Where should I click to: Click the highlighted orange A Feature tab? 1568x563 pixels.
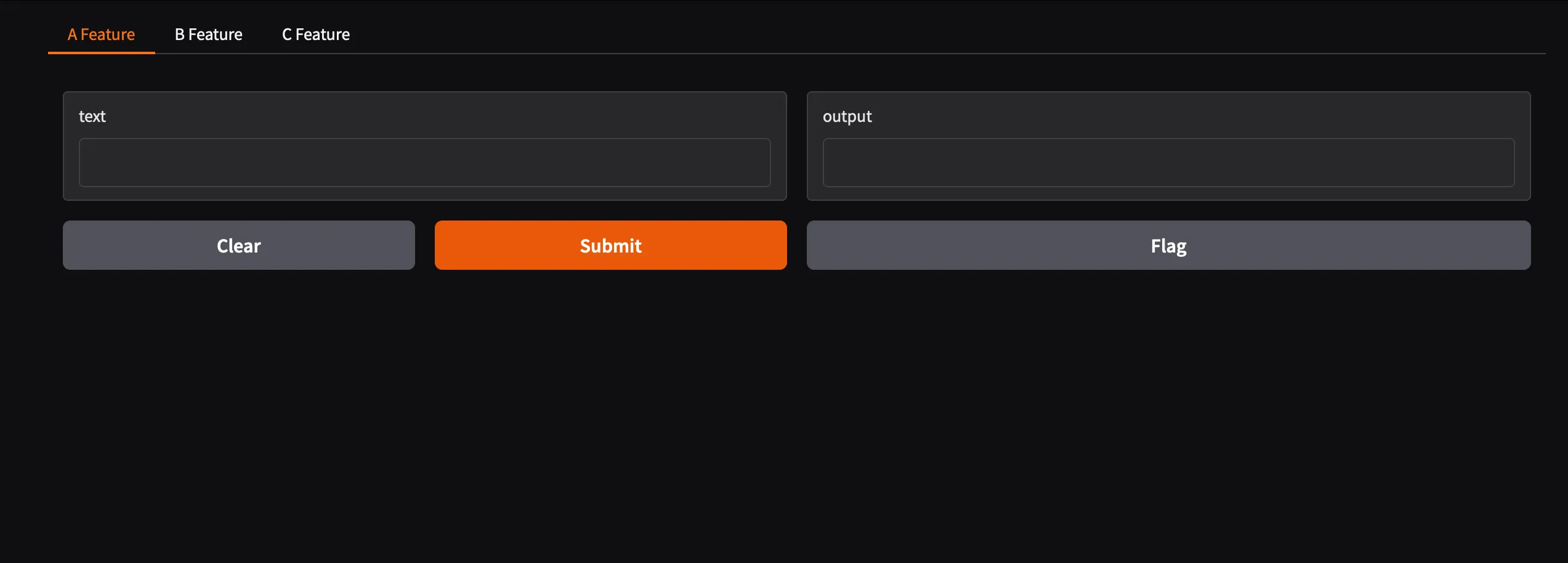coord(101,34)
